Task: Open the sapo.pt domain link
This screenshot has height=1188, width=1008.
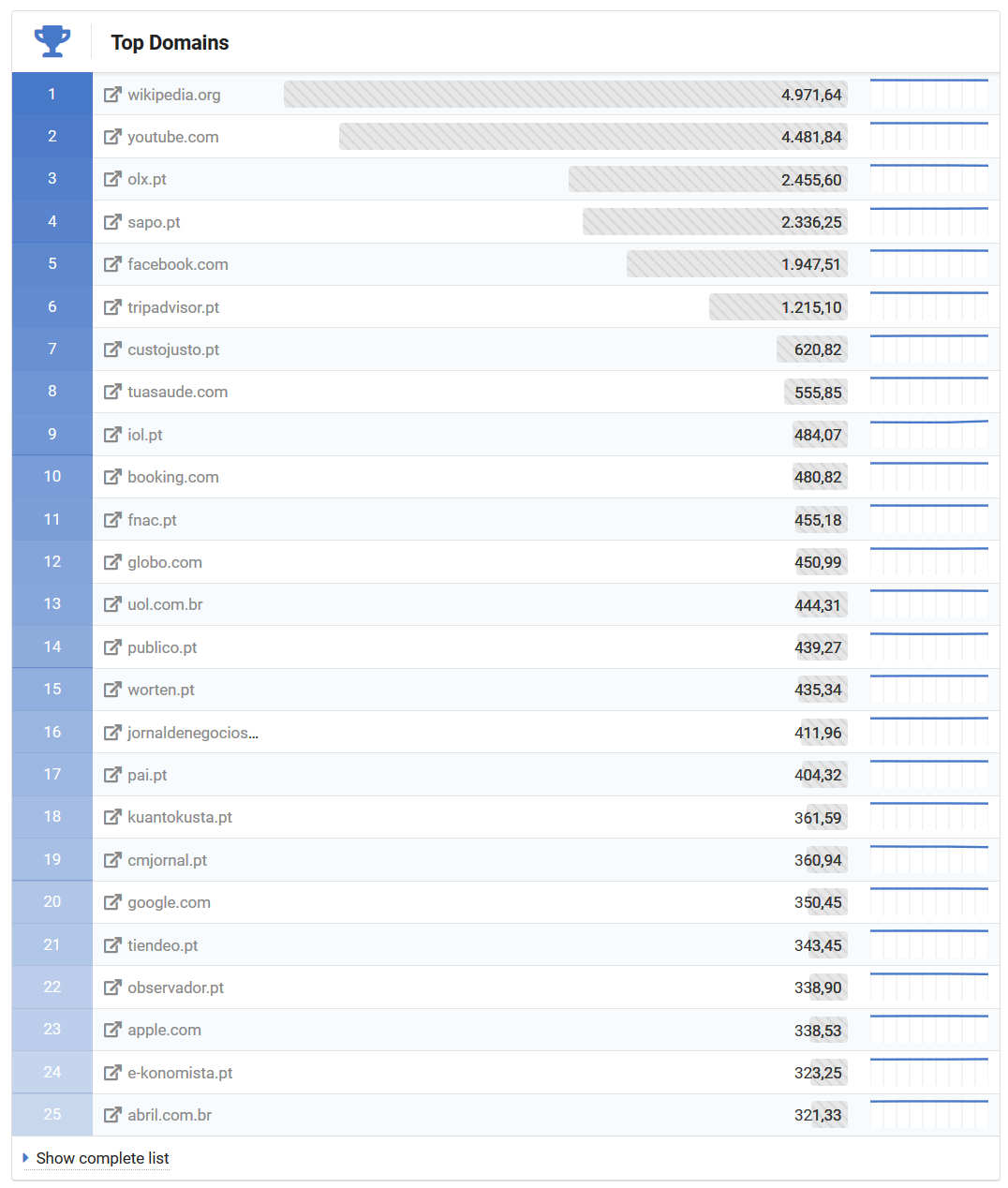Action: pos(154,222)
